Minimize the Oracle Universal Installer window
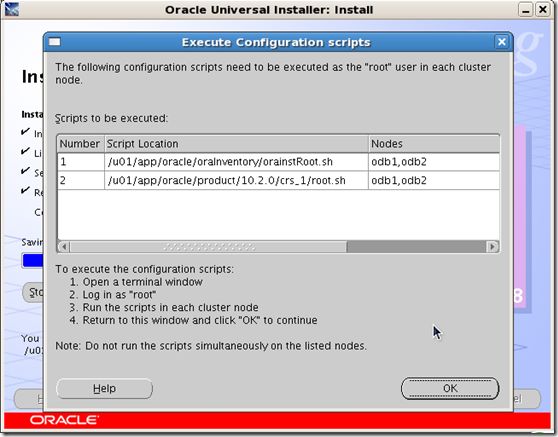Image resolution: width=558 pixels, height=437 pixels. click(526, 10)
